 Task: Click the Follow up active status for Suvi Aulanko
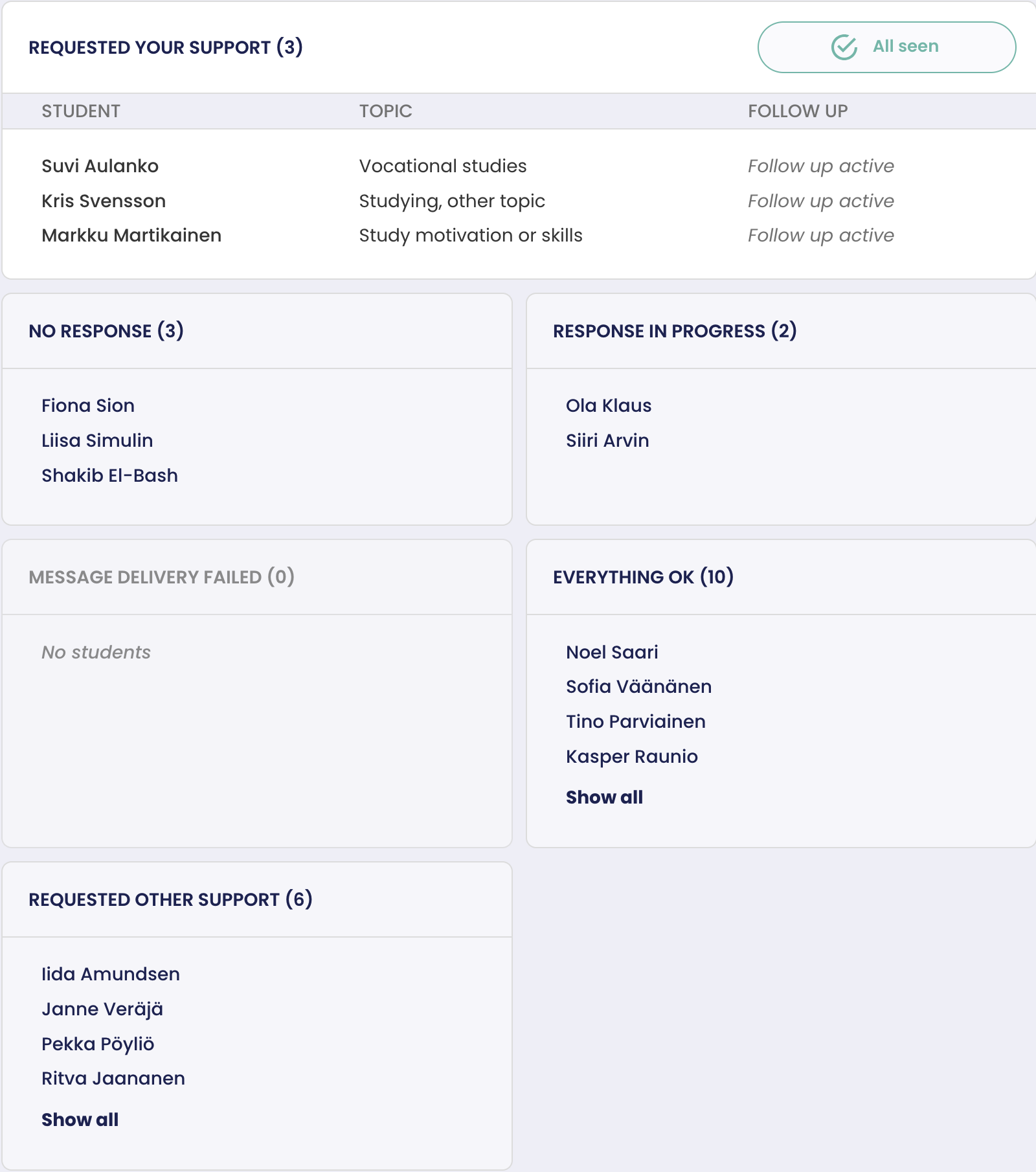820,166
